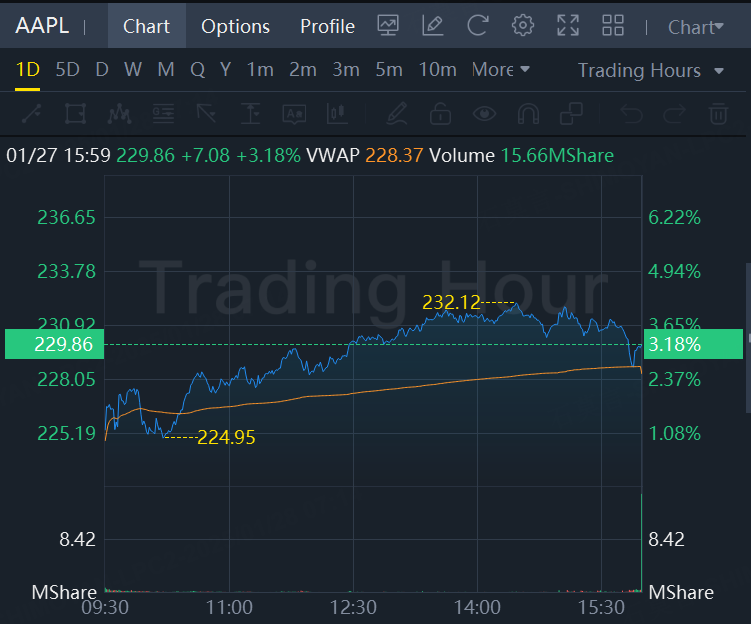Image resolution: width=751 pixels, height=624 pixels.
Task: Open the multi-chart grid layout icon
Action: pos(613,26)
